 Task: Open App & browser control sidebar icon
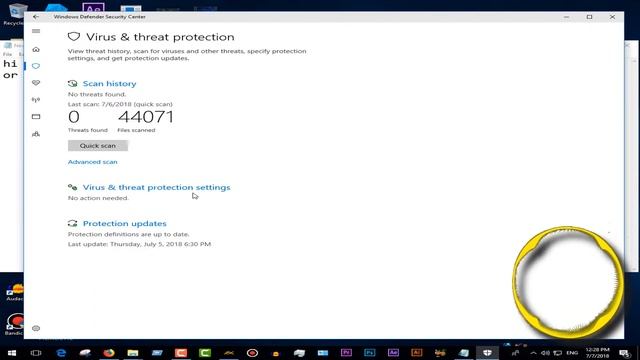point(36,117)
